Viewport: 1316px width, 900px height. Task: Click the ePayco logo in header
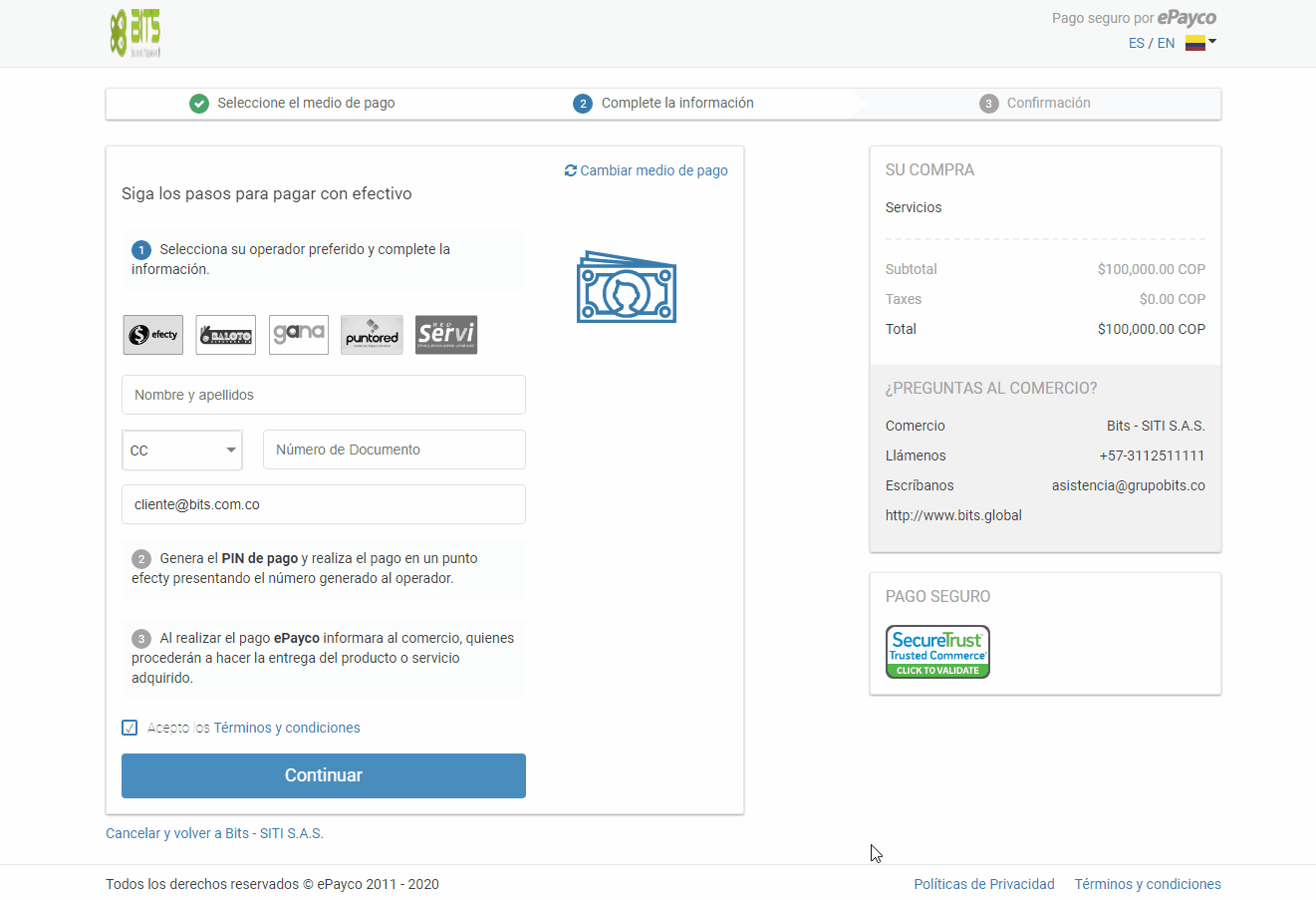[1186, 17]
